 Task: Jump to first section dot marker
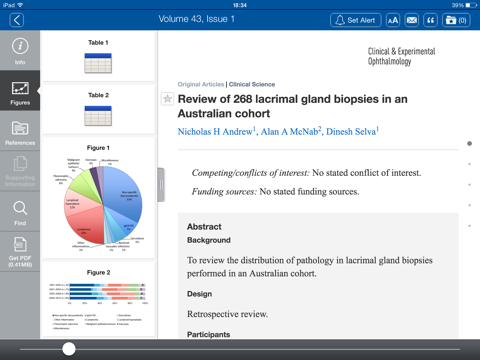point(469,144)
